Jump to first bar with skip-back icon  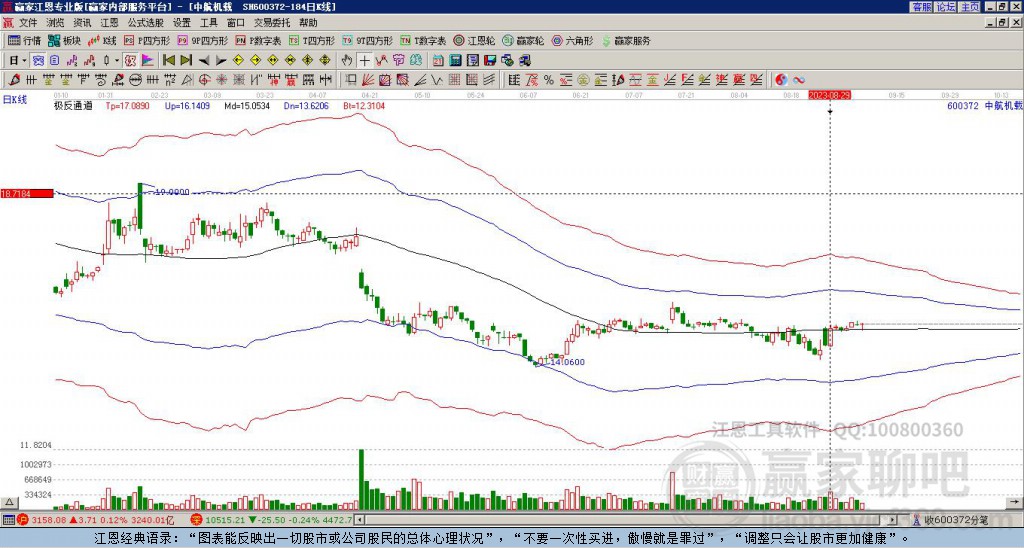[x=169, y=61]
